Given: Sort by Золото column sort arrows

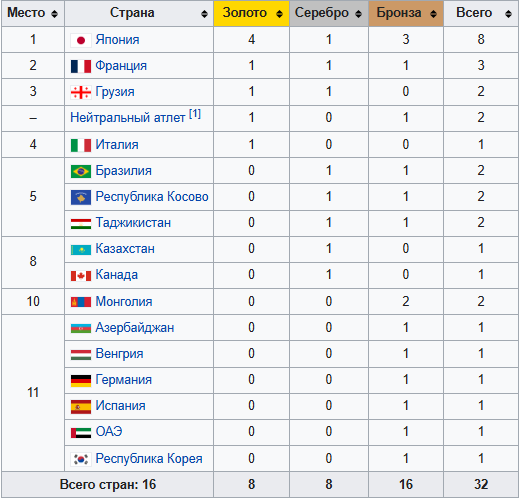Looking at the screenshot, I should click(279, 14).
